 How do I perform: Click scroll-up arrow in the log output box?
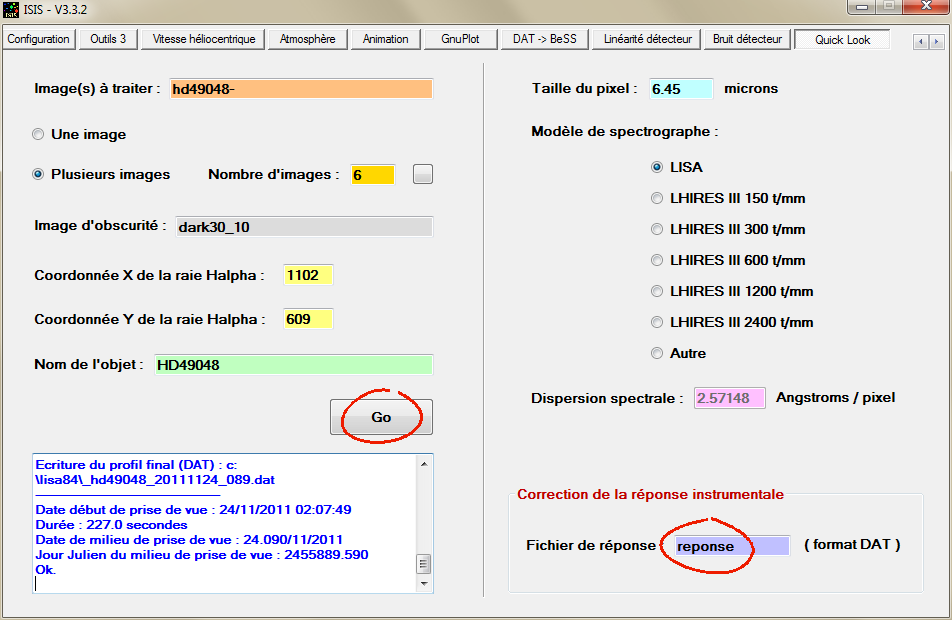pyautogui.click(x=424, y=464)
